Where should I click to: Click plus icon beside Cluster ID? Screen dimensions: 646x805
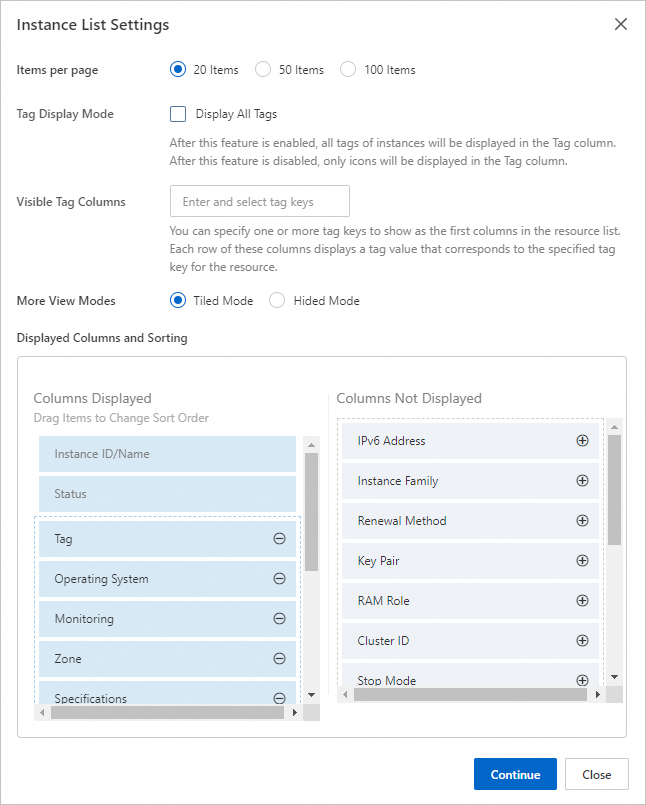click(582, 641)
